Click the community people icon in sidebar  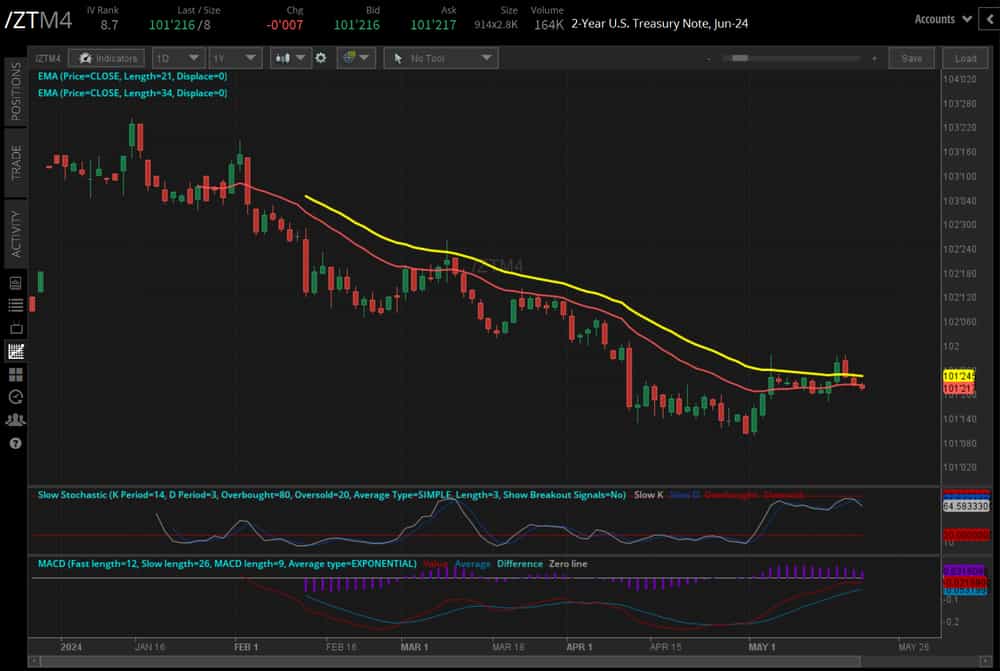click(x=15, y=419)
